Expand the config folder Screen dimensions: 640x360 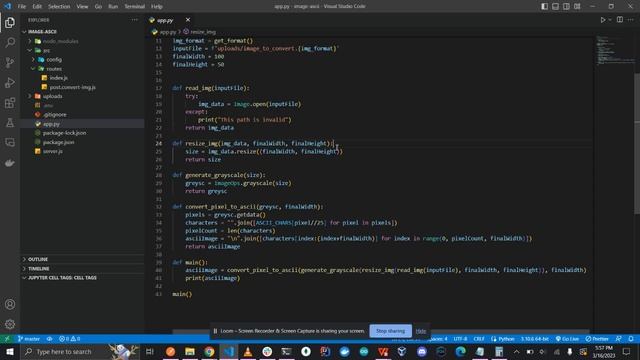[x=82, y=60]
